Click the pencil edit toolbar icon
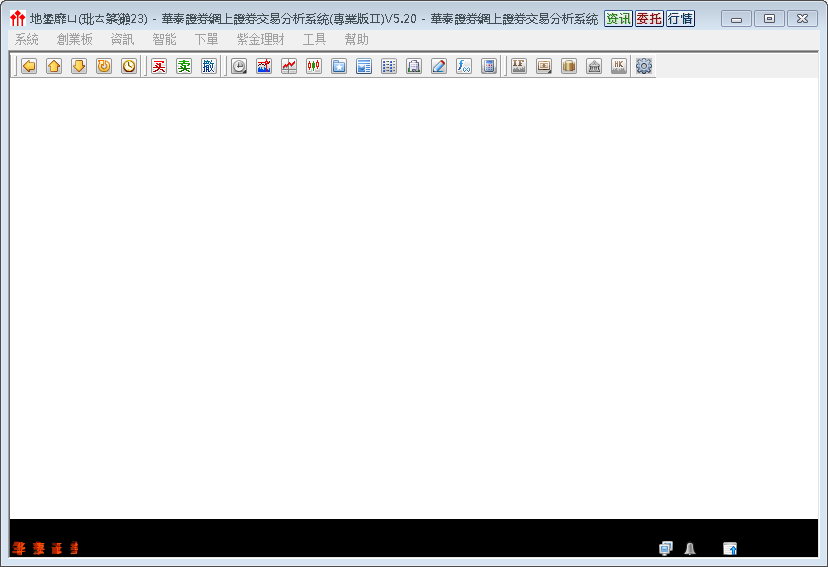The width and height of the screenshot is (828, 567). pyautogui.click(x=439, y=66)
